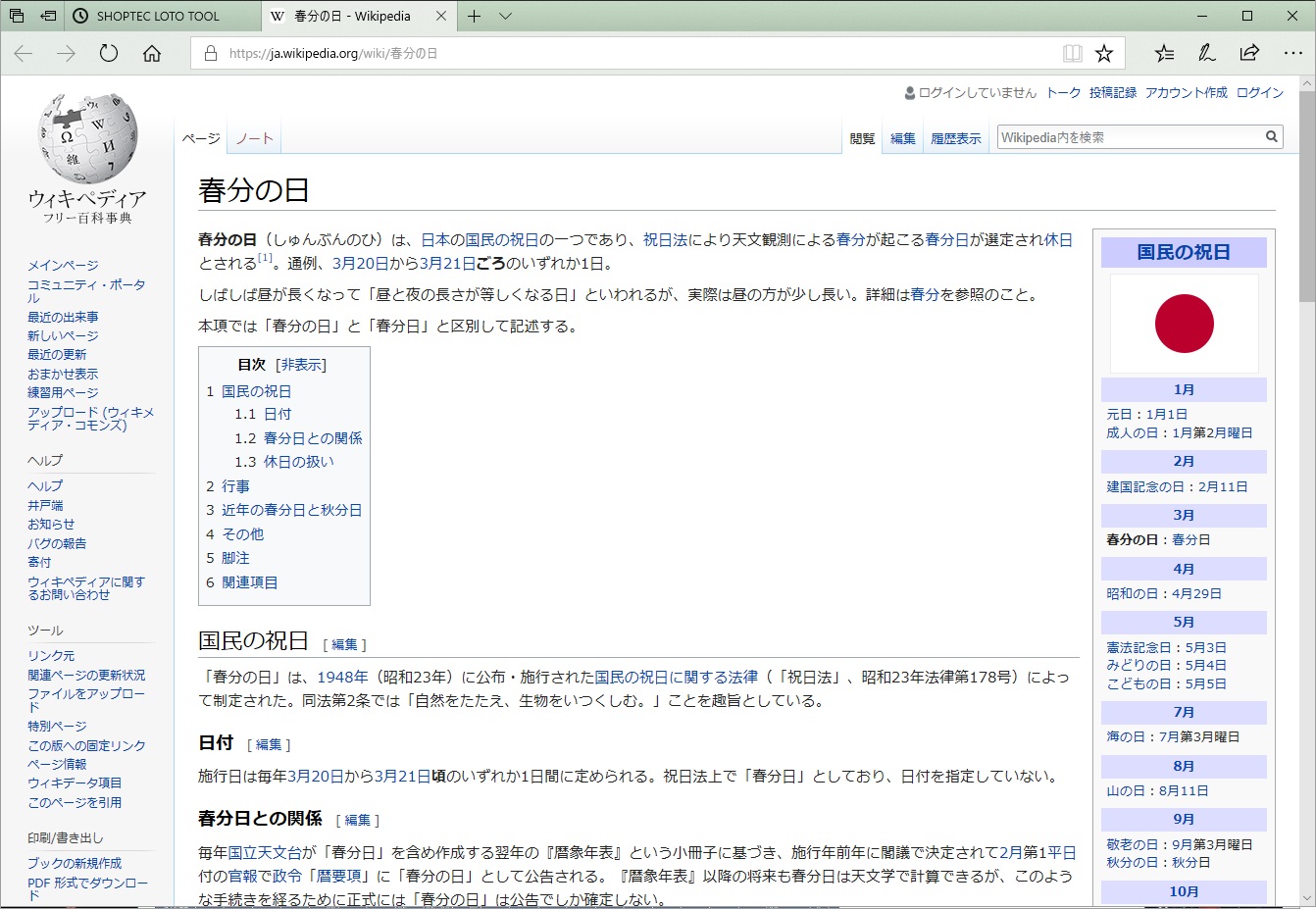
Task: Add this page to favorites with the star
Action: coord(1104,53)
